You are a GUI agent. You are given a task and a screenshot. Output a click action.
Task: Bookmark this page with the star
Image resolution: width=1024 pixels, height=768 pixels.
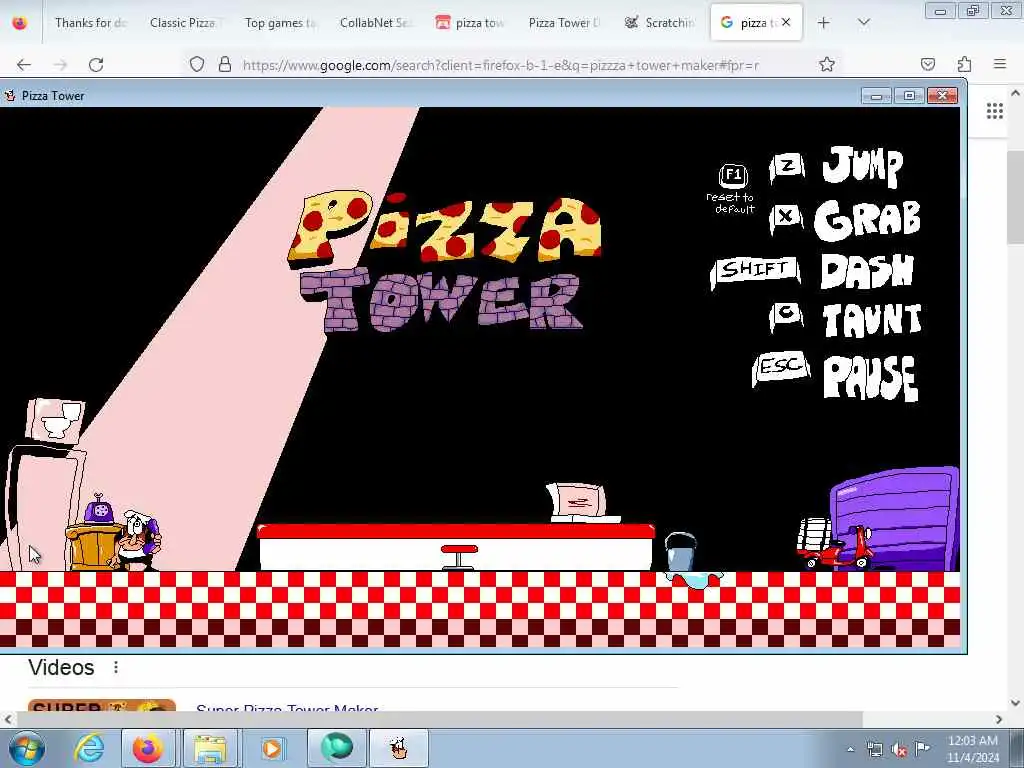pyautogui.click(x=827, y=64)
